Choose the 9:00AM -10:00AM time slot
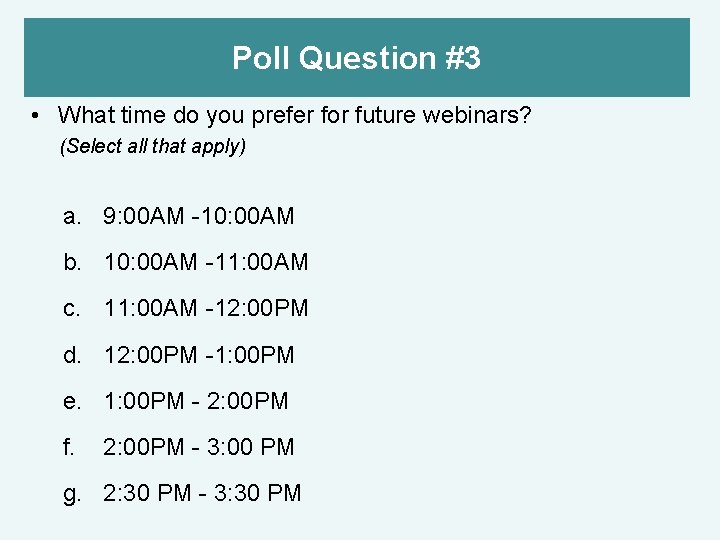This screenshot has height=540, width=720. [198, 216]
